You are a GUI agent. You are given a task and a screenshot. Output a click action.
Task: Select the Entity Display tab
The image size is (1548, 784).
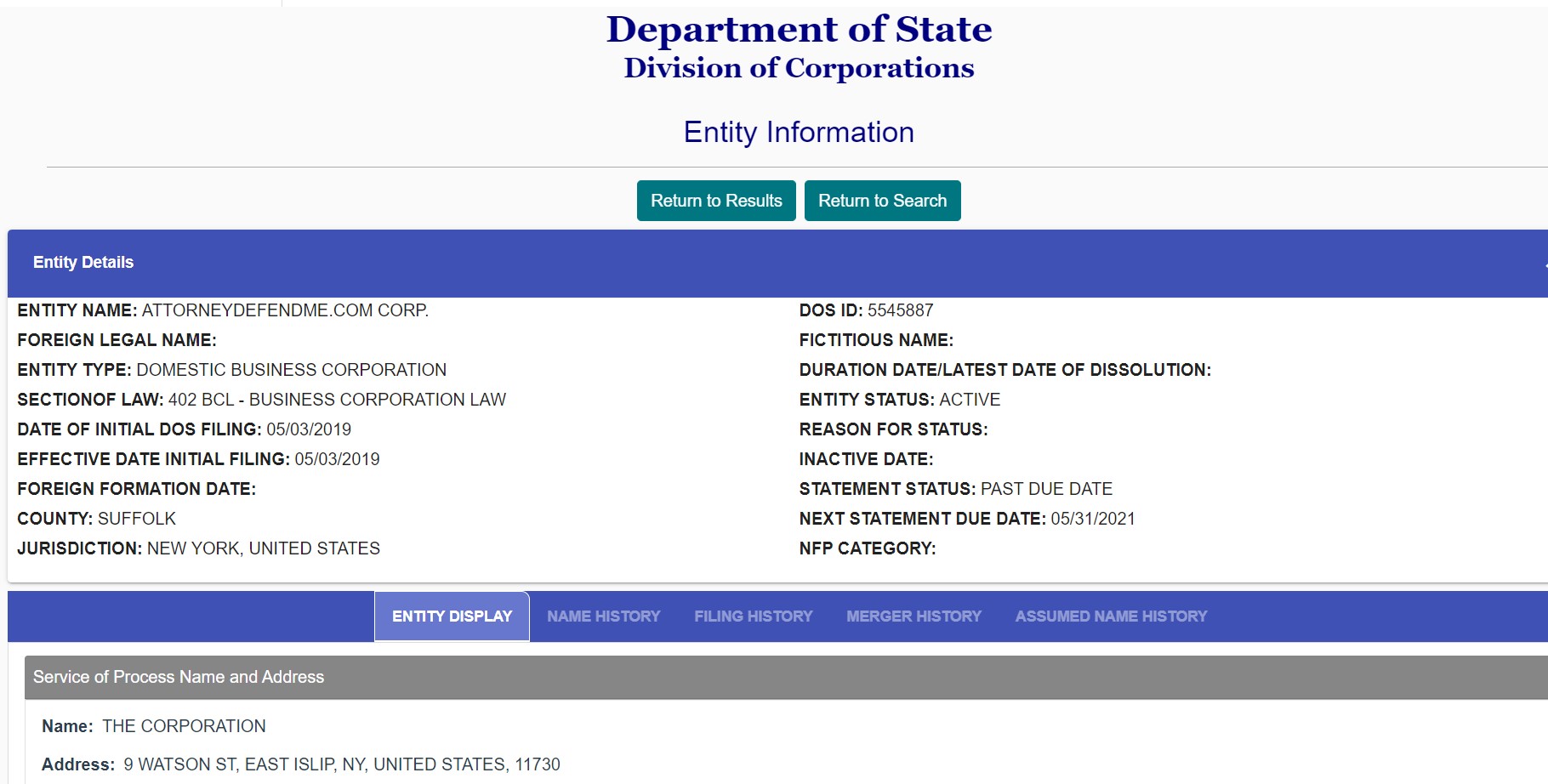(452, 616)
